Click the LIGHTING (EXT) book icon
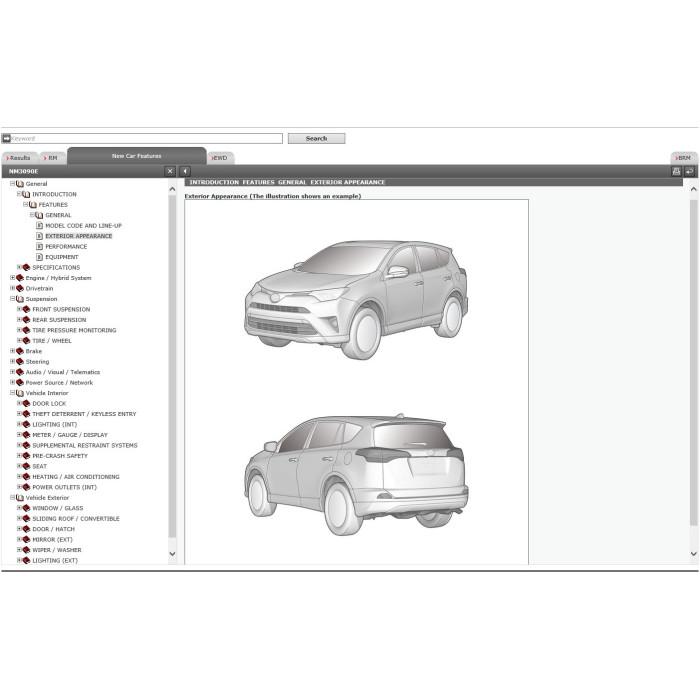The height and width of the screenshot is (700, 700). 26,560
